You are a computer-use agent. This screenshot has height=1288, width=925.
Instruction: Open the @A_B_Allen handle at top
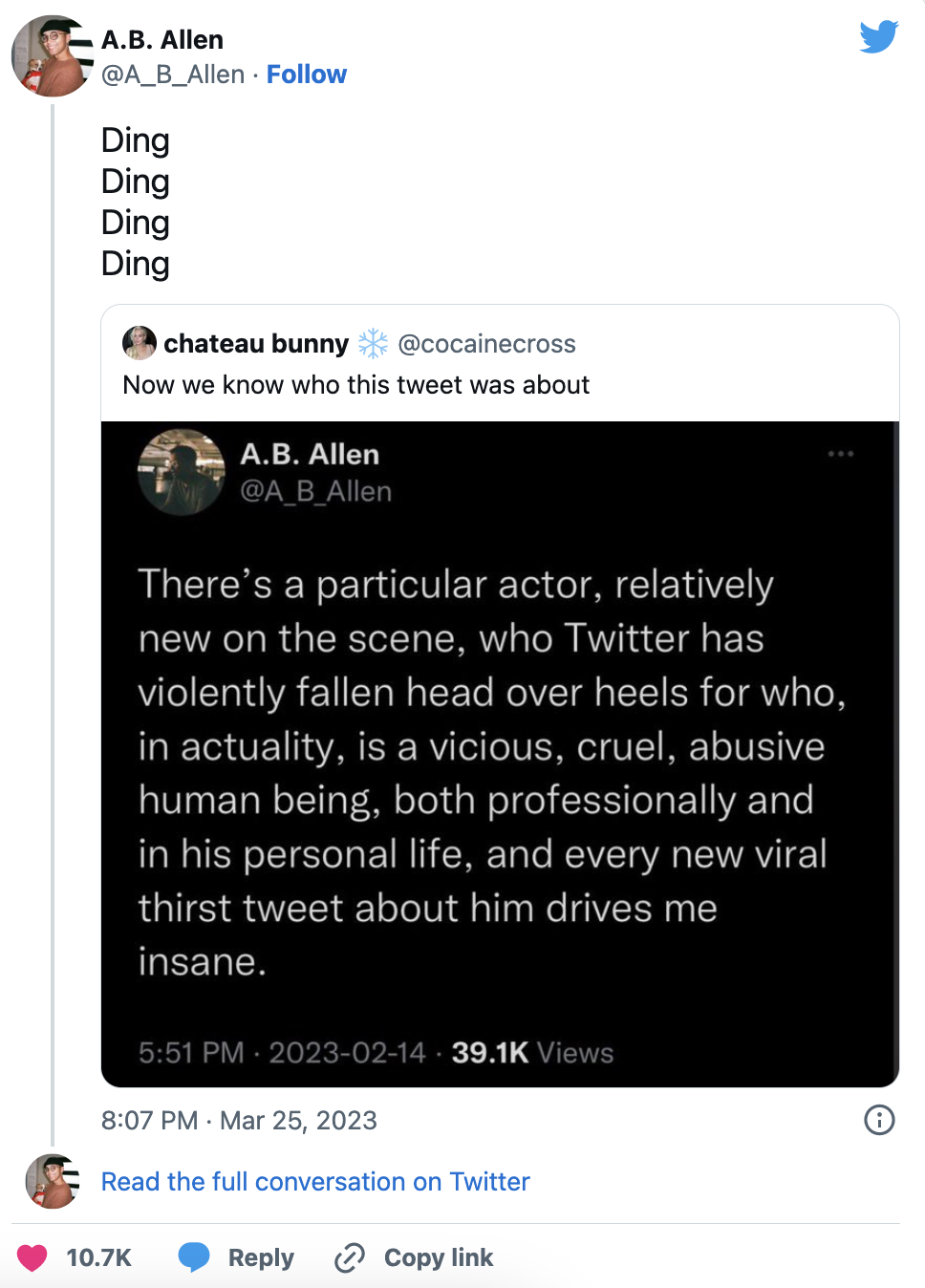point(173,75)
